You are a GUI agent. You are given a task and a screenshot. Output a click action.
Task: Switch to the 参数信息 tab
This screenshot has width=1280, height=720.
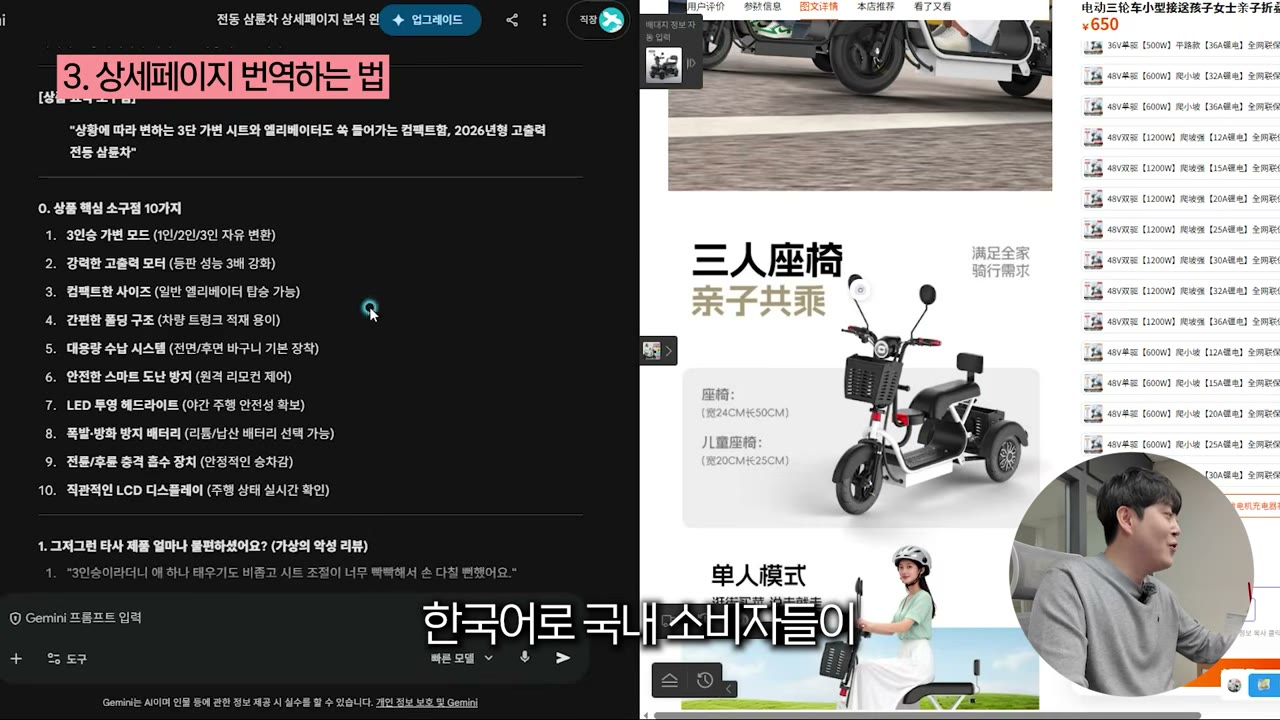click(763, 6)
